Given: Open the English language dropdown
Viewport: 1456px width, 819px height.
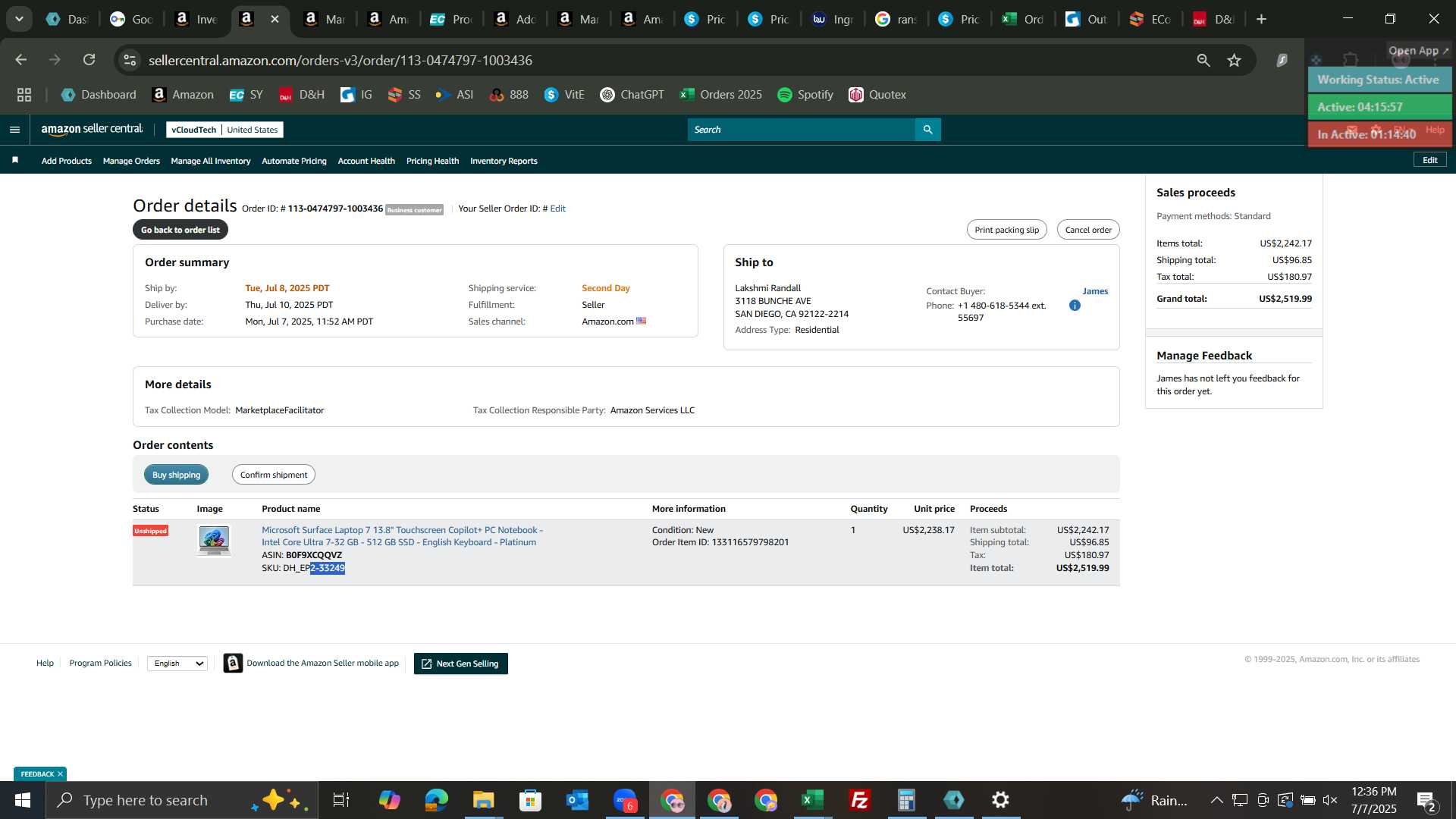Looking at the screenshot, I should coord(177,664).
